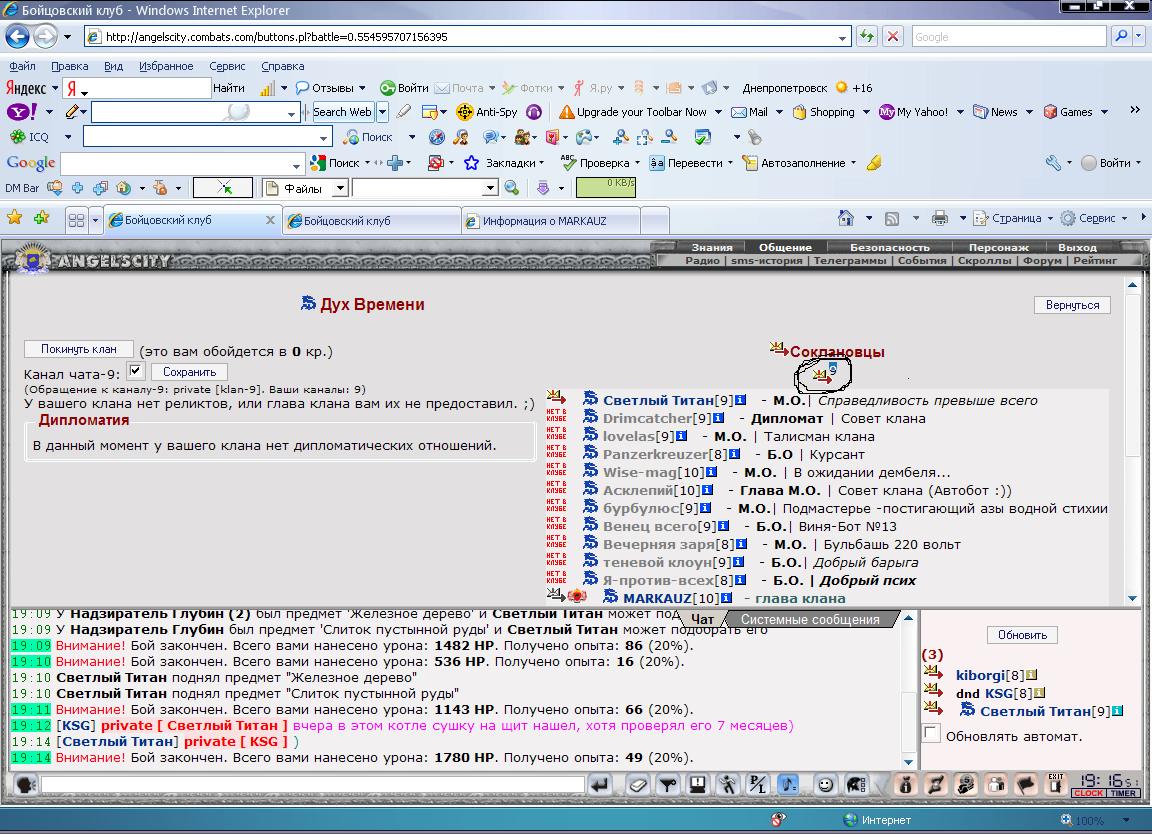The width and height of the screenshot is (1152, 834).
Task: Click the eraser clear-chat icon
Action: (638, 785)
